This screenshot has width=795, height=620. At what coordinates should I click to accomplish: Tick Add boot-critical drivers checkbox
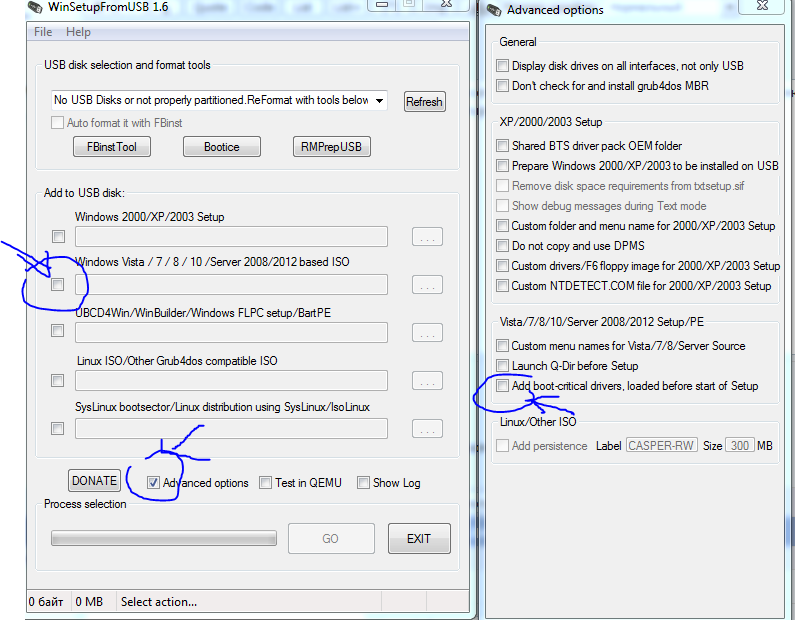tap(502, 386)
